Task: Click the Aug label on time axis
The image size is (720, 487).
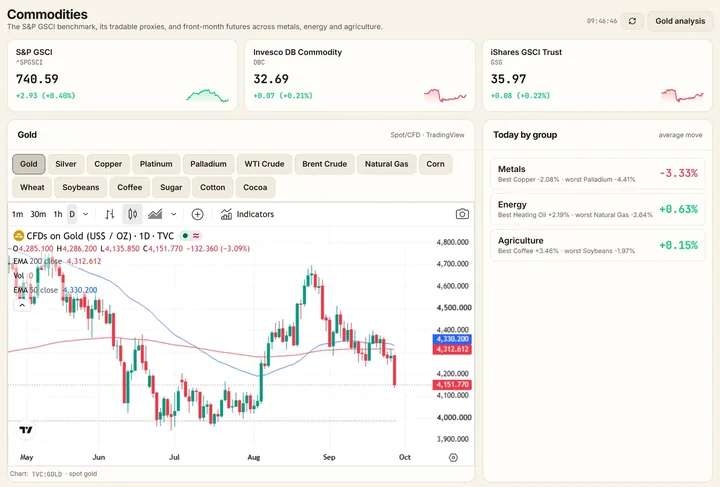Action: (x=253, y=457)
